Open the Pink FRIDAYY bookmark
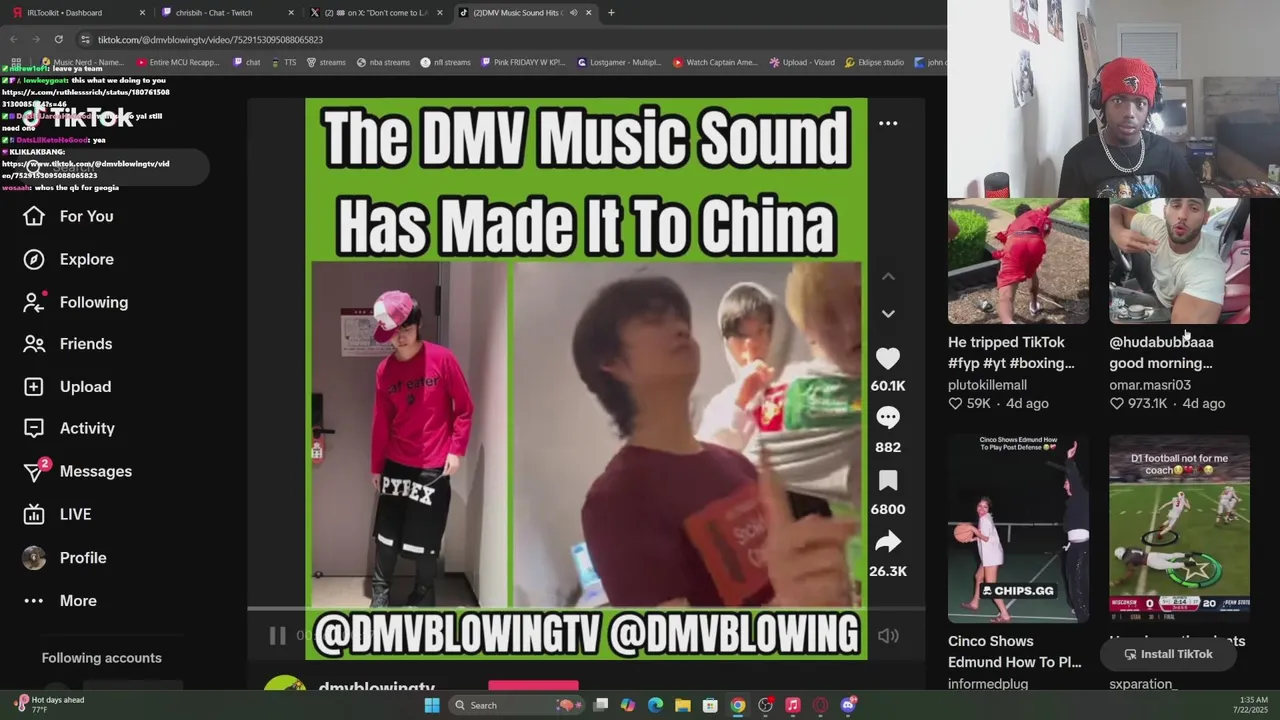Image resolution: width=1280 pixels, height=720 pixels. [x=523, y=62]
